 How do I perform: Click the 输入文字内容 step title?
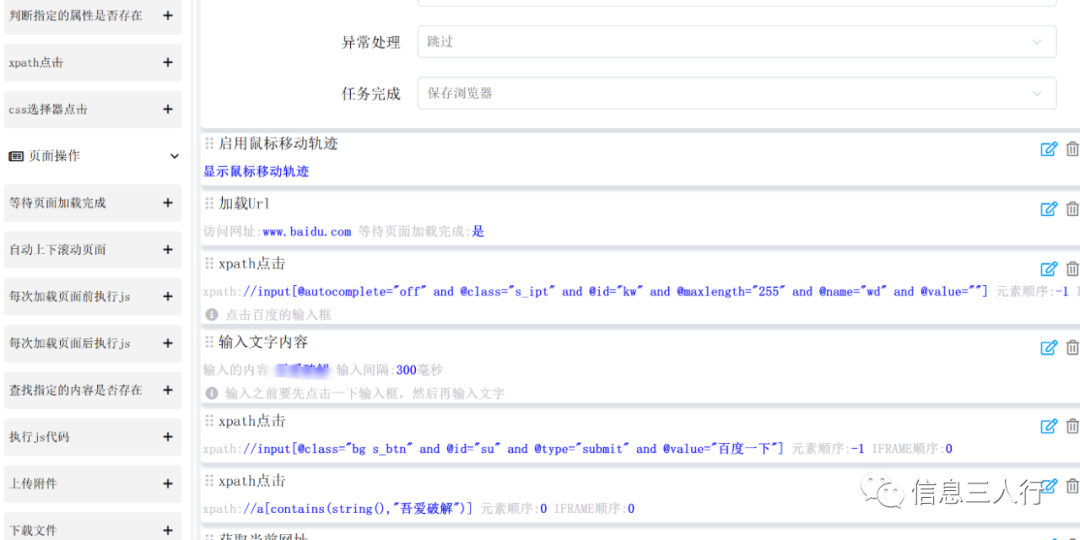tap(263, 342)
